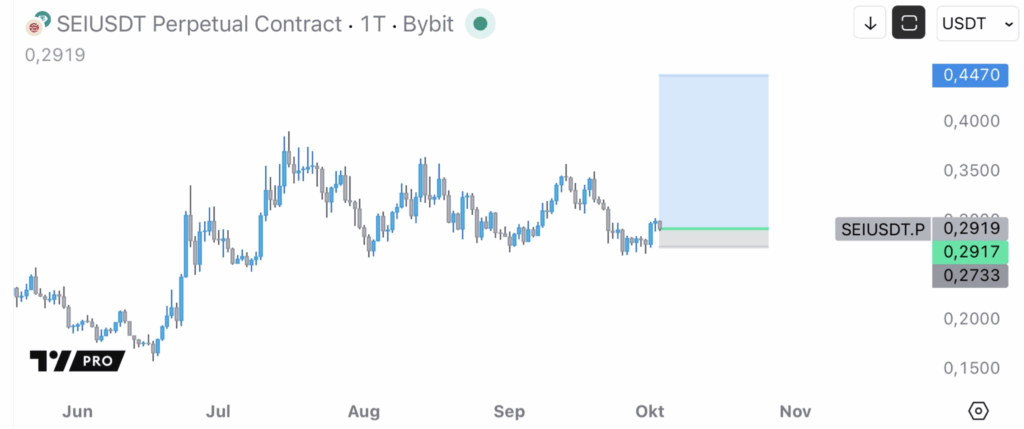The width and height of the screenshot is (1024, 429).
Task: Click the SEI coin logo icon
Action: (39, 23)
